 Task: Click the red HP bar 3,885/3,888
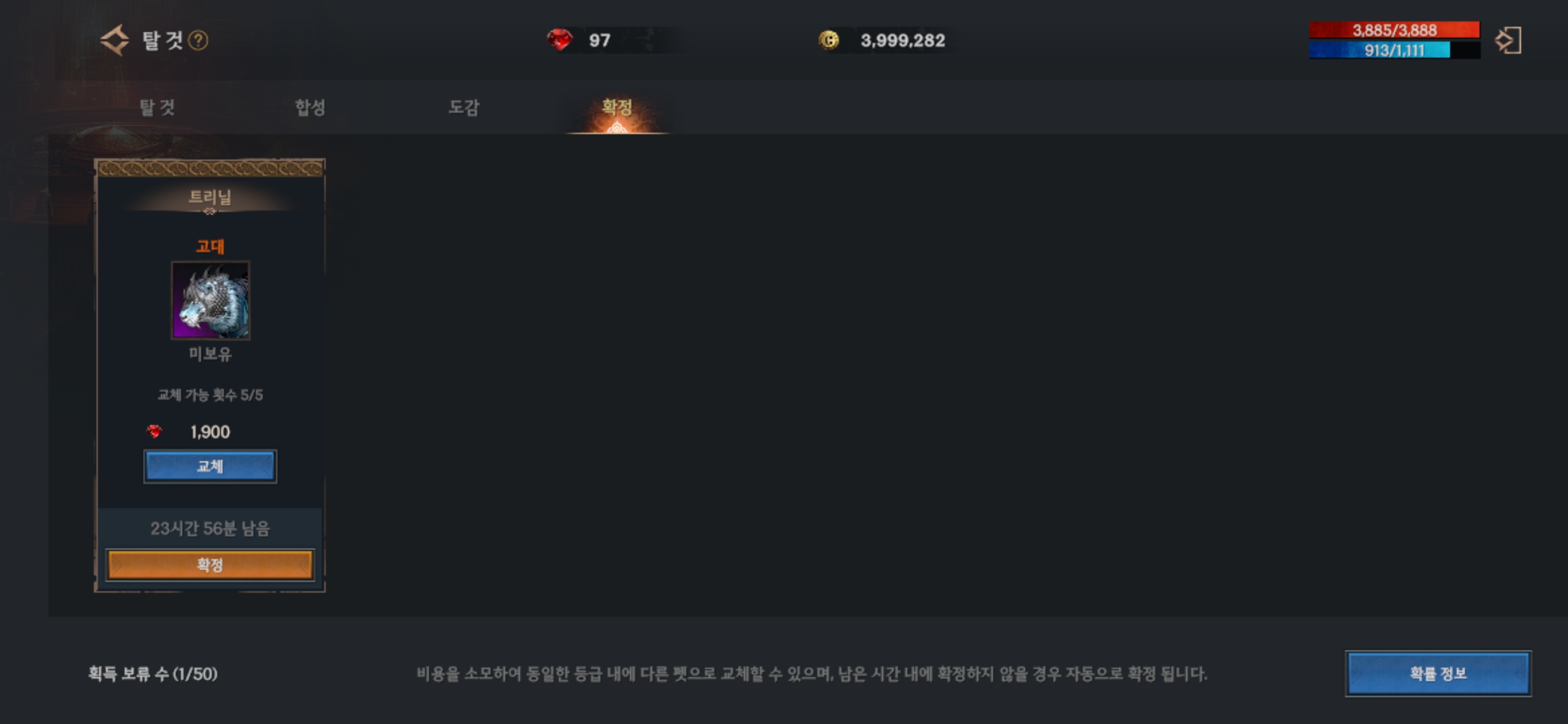click(1394, 30)
